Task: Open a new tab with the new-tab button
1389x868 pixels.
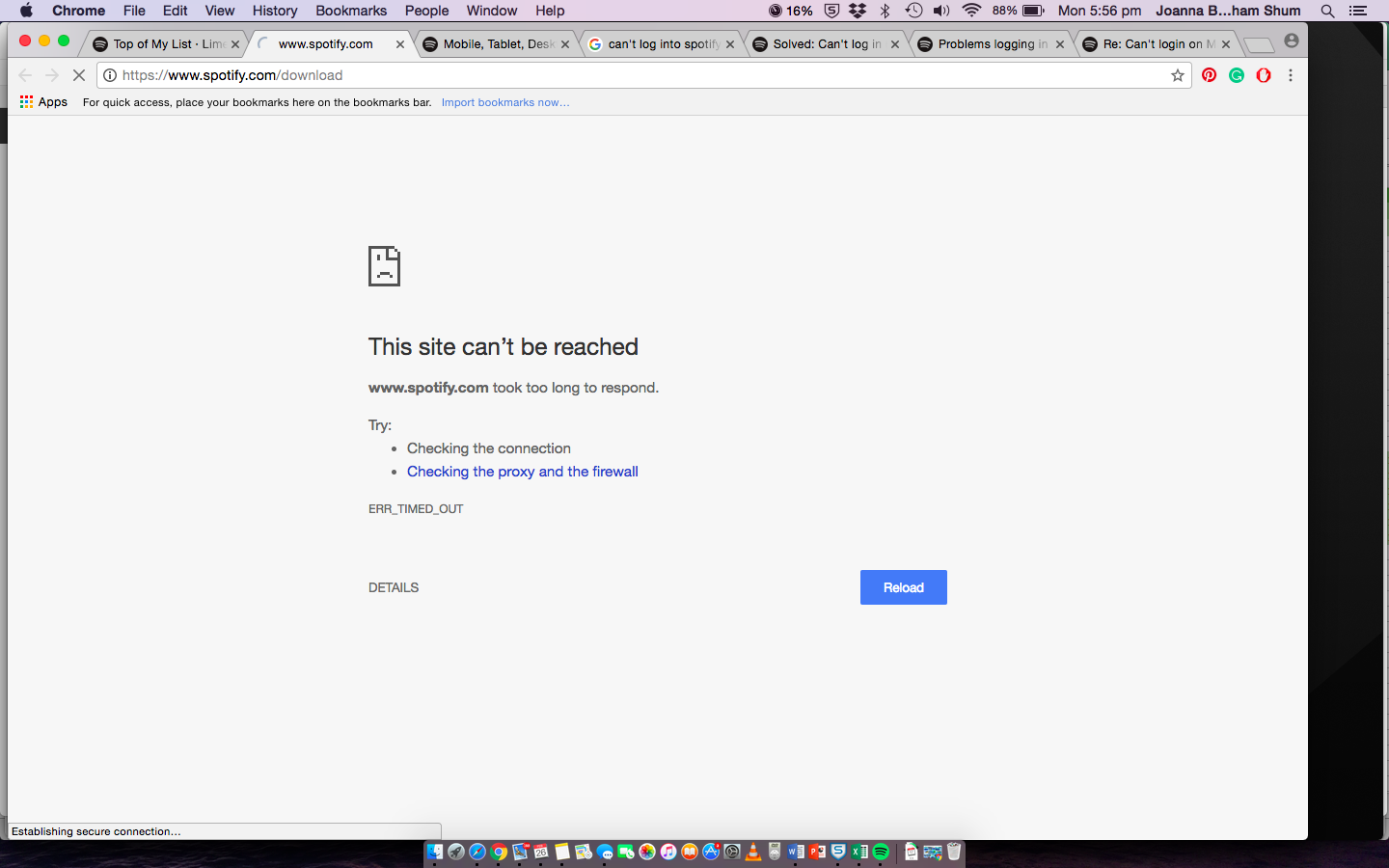Action: click(1258, 45)
